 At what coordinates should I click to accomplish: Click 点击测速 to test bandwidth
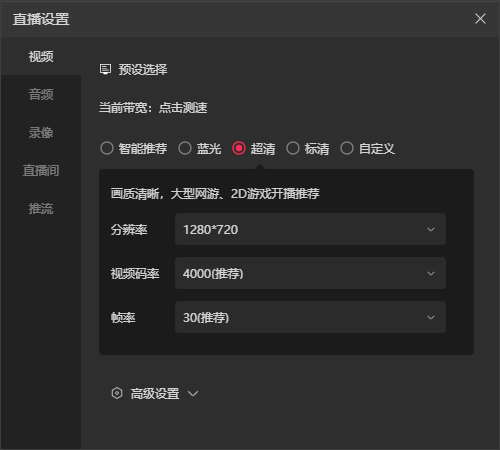coord(183,108)
